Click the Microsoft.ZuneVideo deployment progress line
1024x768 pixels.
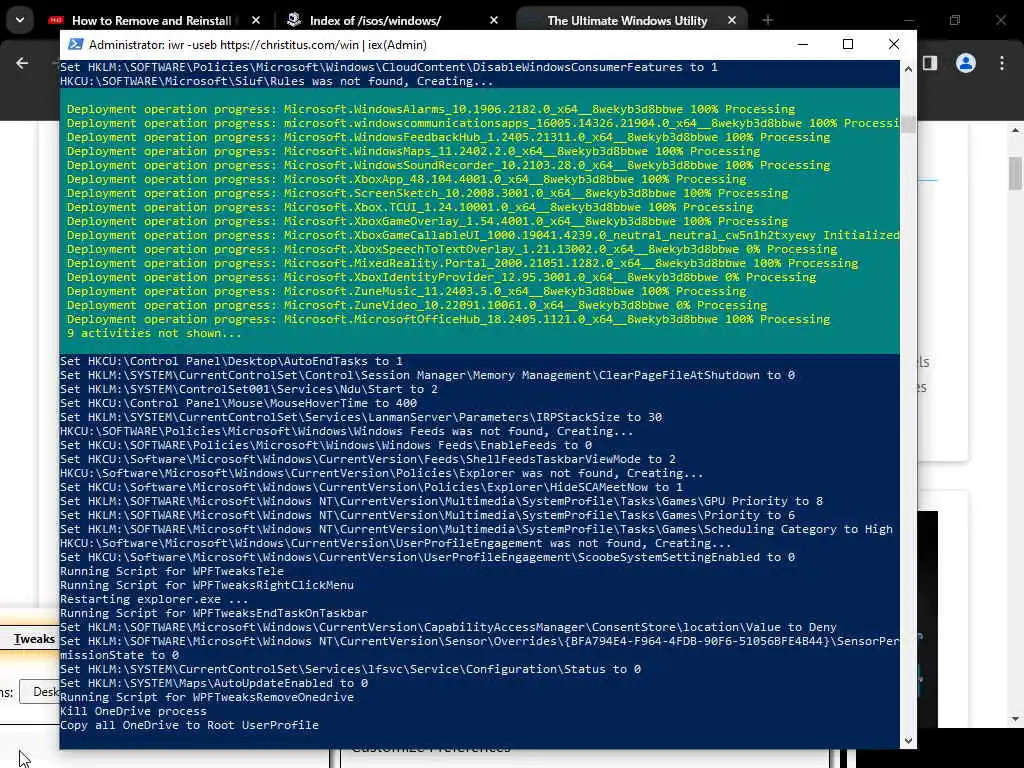[417, 305]
